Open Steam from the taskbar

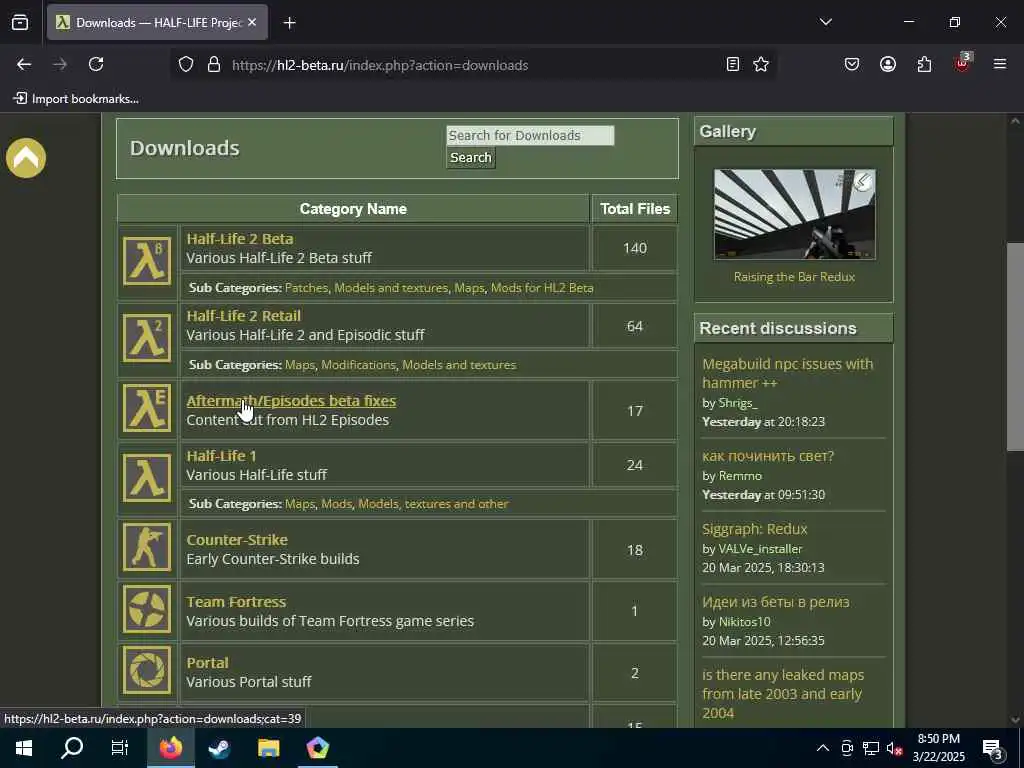tap(219, 748)
